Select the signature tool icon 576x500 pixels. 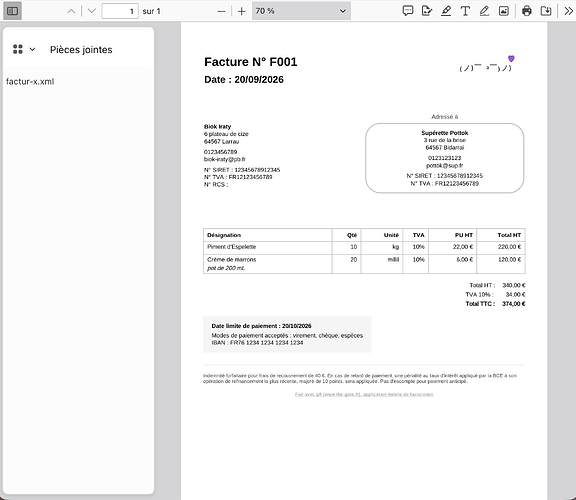pyautogui.click(x=427, y=11)
